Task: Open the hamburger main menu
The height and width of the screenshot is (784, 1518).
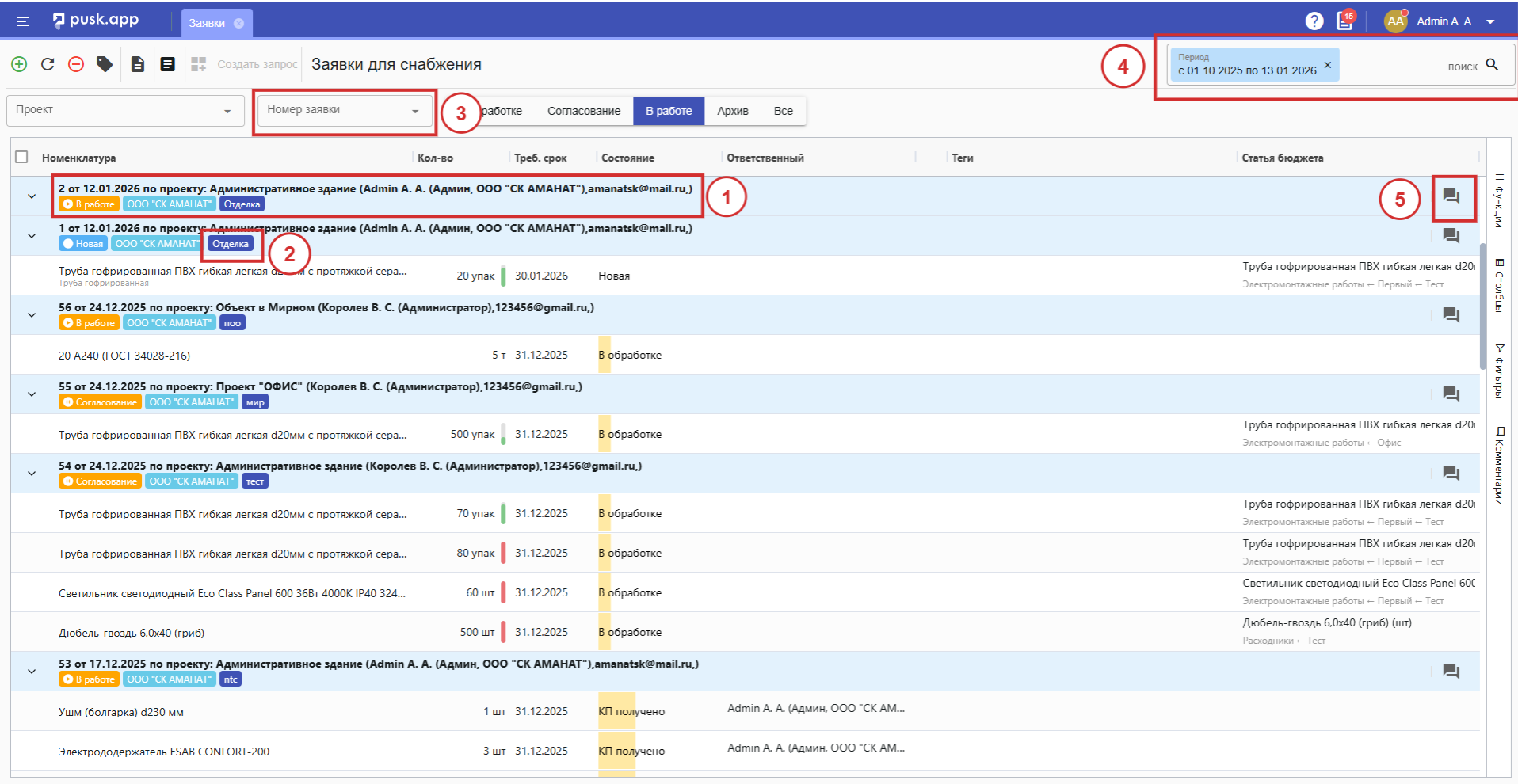Action: (x=23, y=21)
